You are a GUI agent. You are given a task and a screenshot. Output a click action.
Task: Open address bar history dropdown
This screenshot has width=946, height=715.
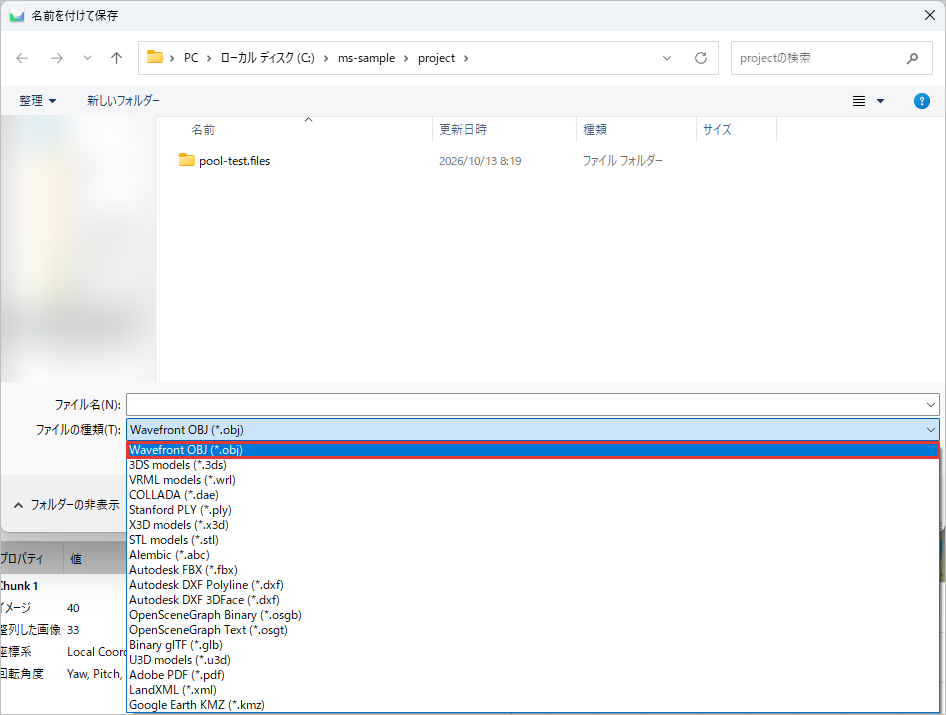point(667,58)
